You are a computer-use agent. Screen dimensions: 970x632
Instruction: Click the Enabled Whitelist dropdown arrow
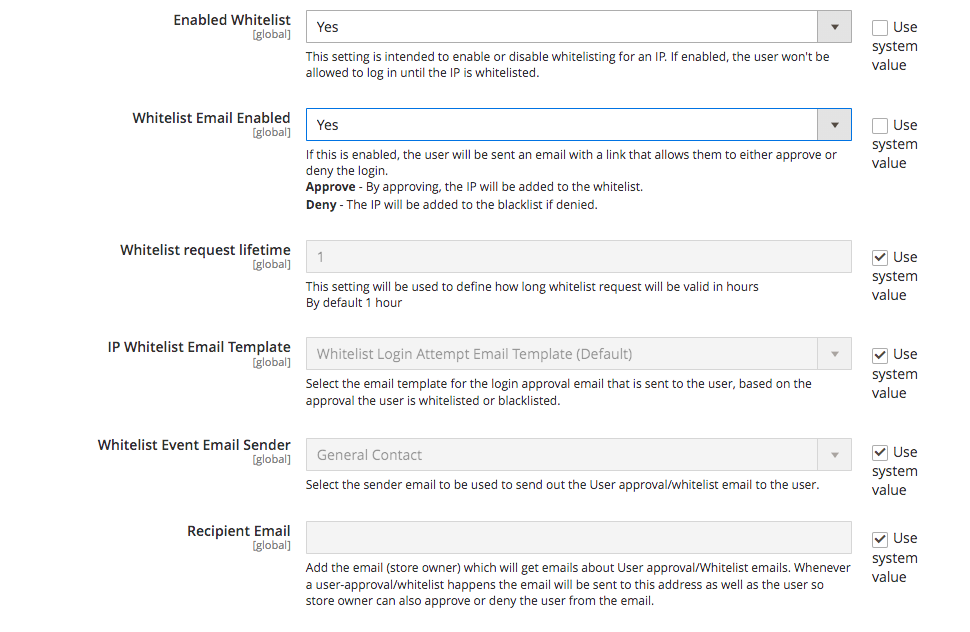[x=834, y=27]
